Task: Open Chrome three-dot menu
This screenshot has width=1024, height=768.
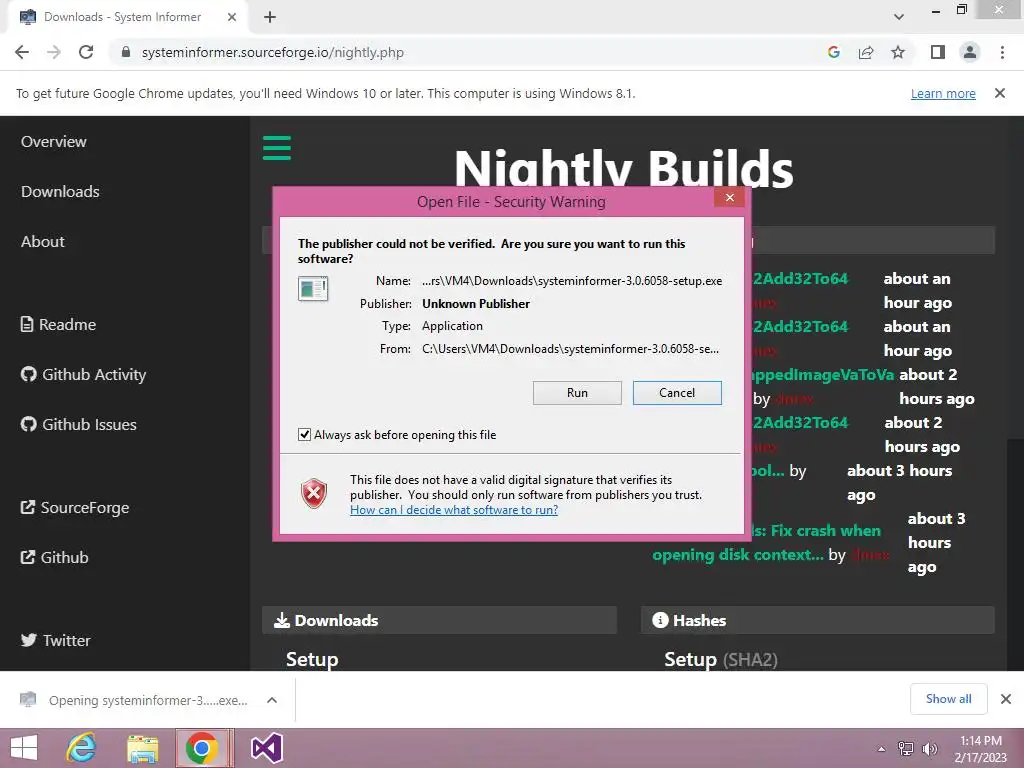Action: pos(1002,52)
